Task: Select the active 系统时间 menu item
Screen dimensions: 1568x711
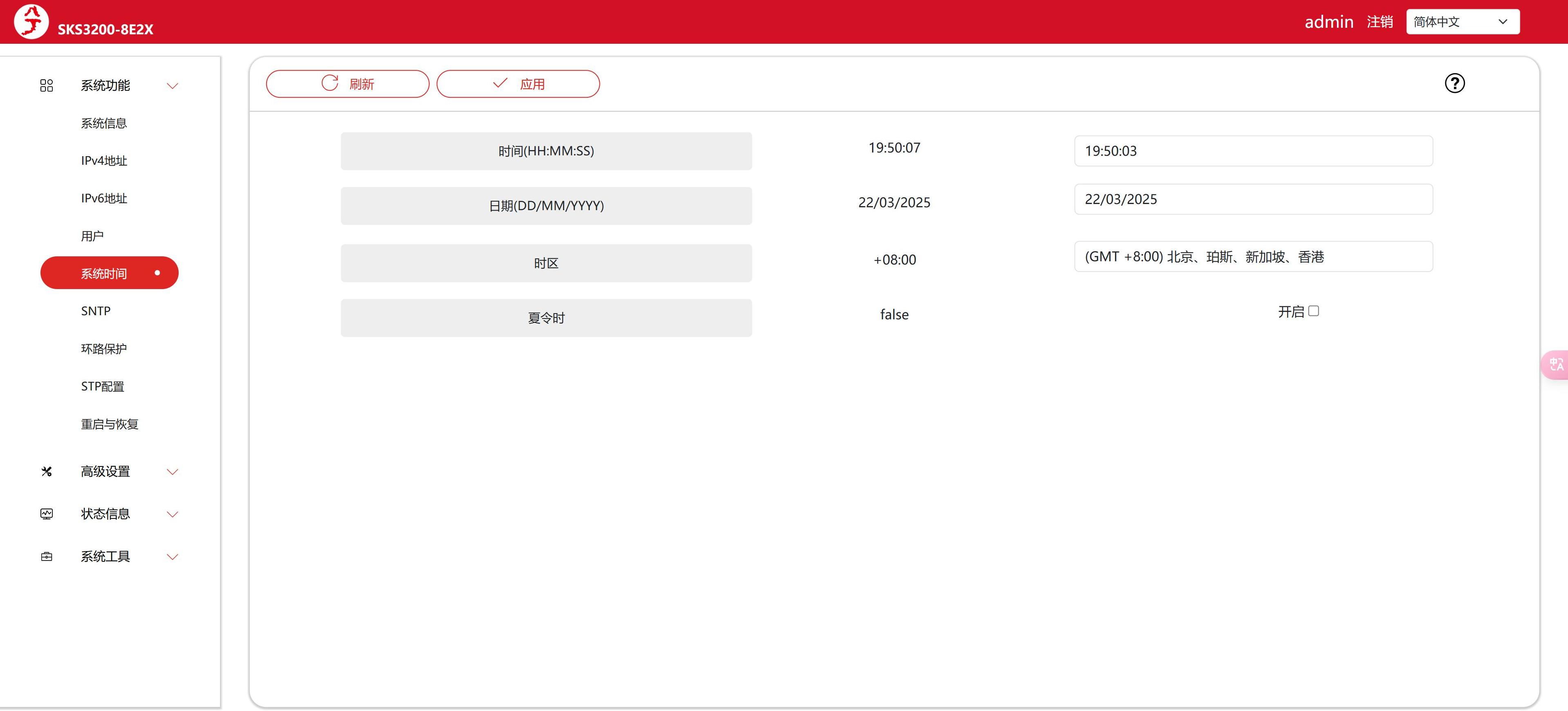Action: pos(110,274)
